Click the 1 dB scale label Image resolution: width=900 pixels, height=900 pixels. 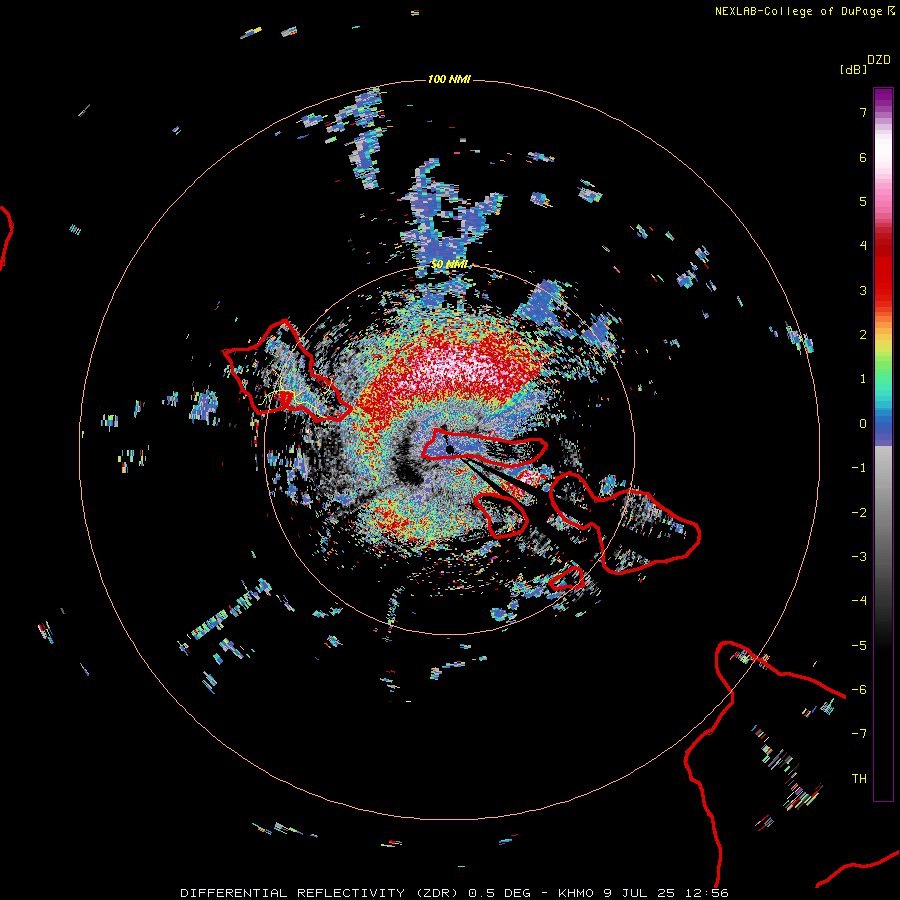pyautogui.click(x=863, y=379)
